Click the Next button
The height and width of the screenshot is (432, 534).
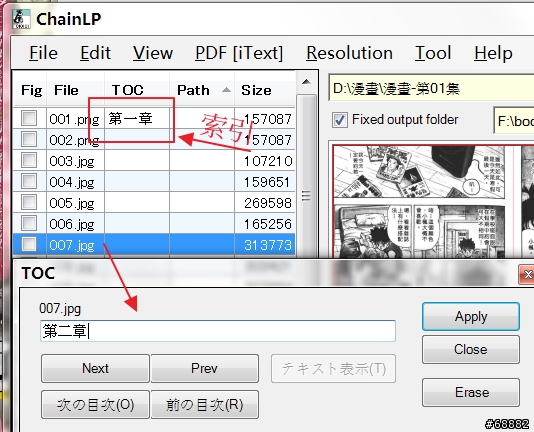click(95, 368)
